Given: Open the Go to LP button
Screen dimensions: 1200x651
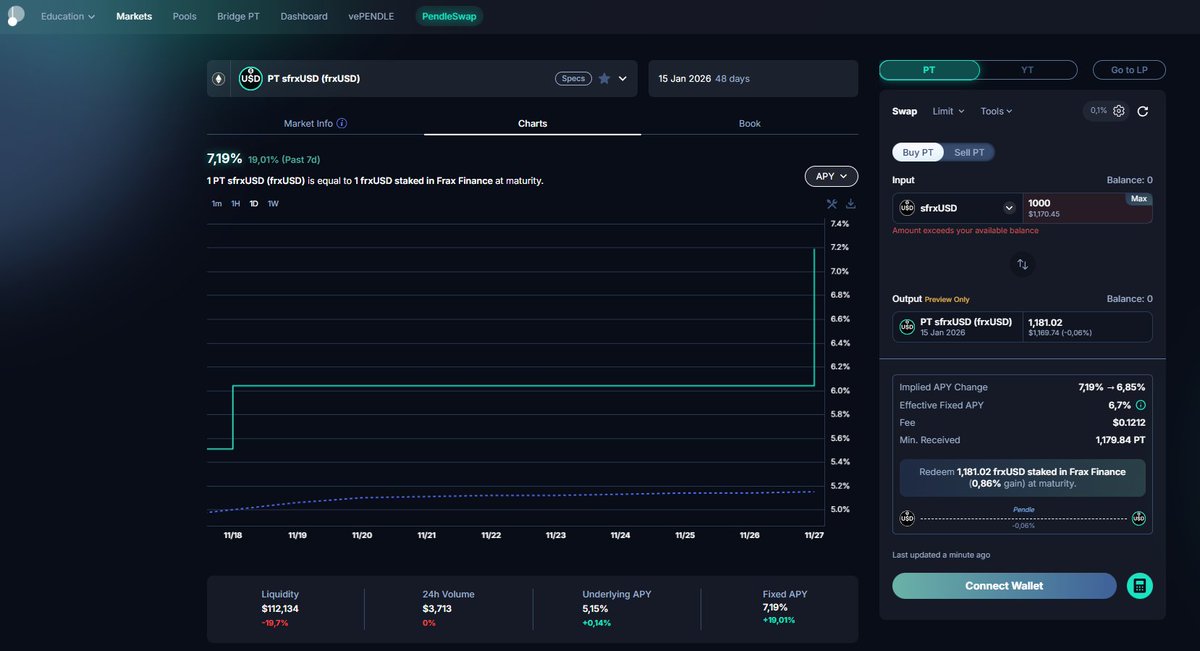Looking at the screenshot, I should tap(1129, 69).
